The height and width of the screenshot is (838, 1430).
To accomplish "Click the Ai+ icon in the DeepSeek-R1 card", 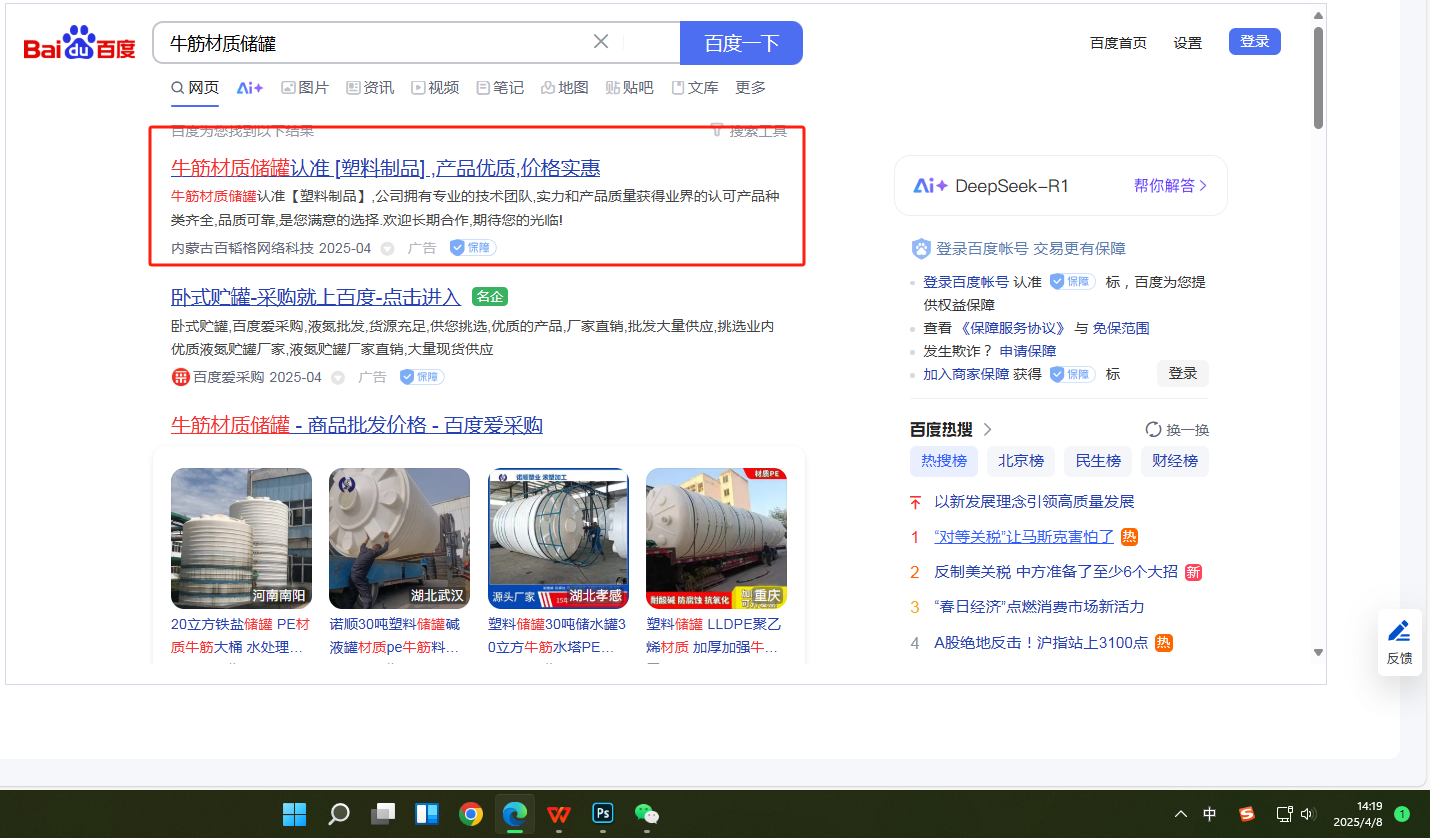I will click(930, 186).
